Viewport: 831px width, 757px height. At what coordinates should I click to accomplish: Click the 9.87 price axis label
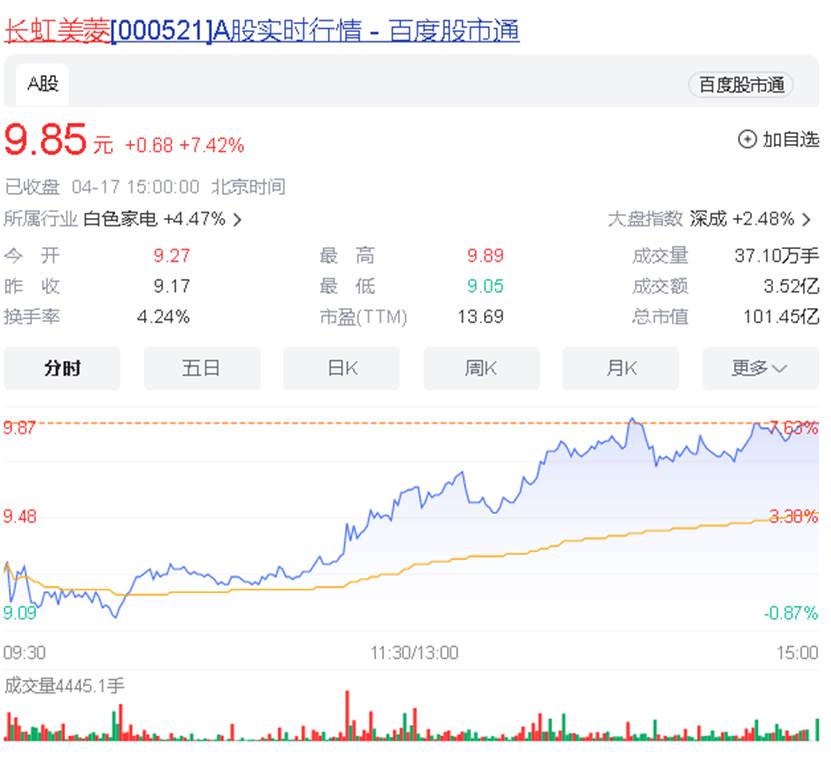click(x=20, y=428)
